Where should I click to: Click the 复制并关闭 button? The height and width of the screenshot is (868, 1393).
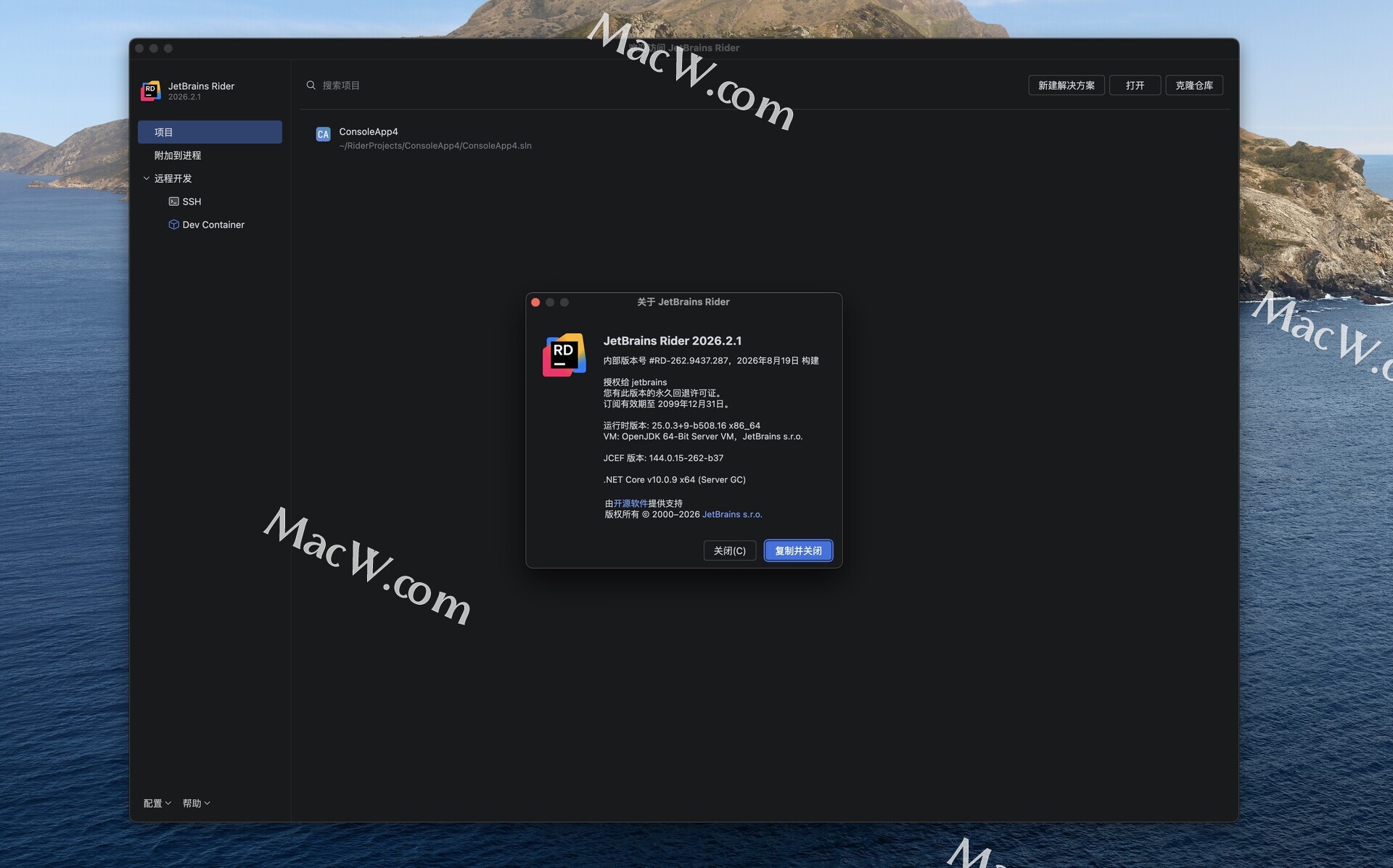click(x=798, y=551)
